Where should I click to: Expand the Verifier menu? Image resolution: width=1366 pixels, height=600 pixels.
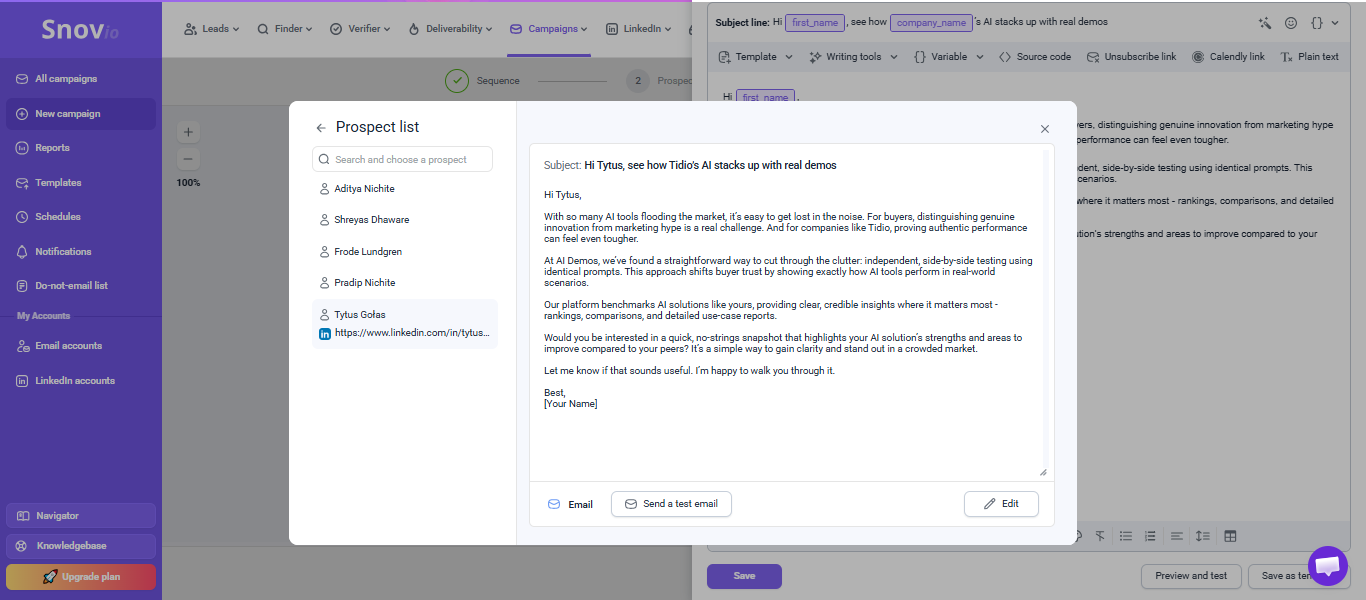coord(360,29)
